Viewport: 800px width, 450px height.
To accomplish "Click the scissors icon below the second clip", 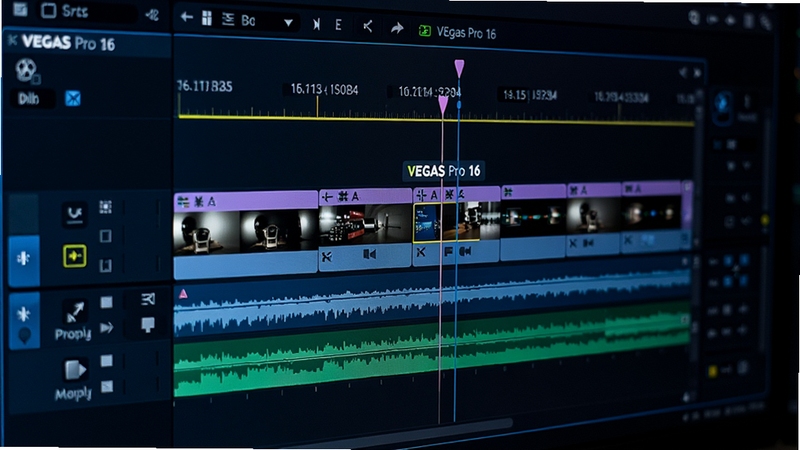I will point(327,257).
